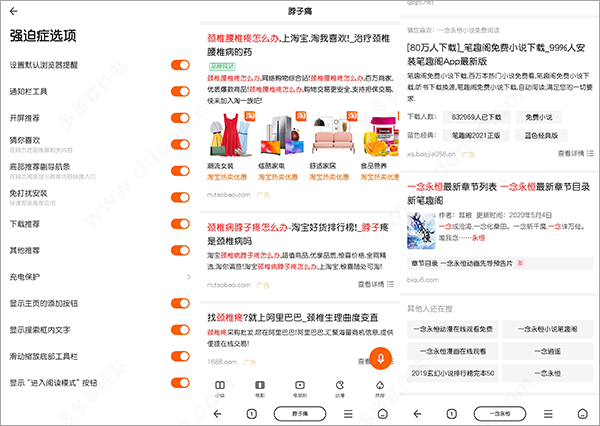The image size is (600, 426).
Task: Toggle 显示主页的添加按钮 switch
Action: click(180, 304)
